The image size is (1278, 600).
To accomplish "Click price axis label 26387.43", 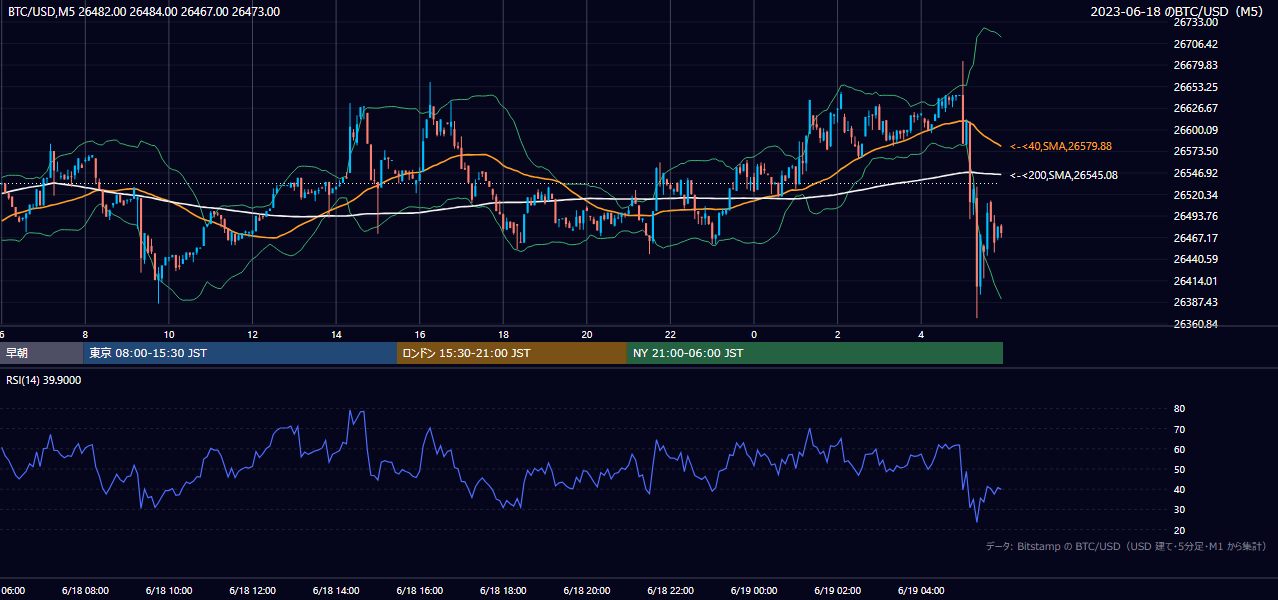I will tap(1195, 302).
